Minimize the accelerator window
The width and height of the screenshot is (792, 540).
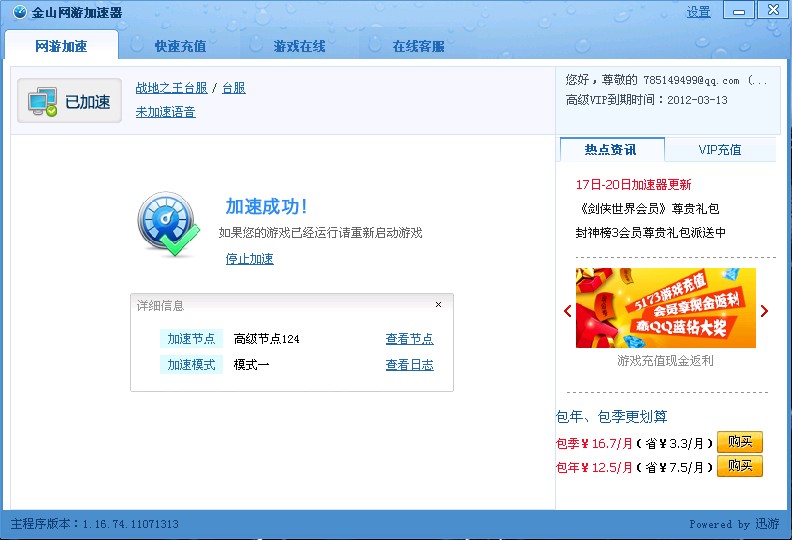(x=739, y=10)
